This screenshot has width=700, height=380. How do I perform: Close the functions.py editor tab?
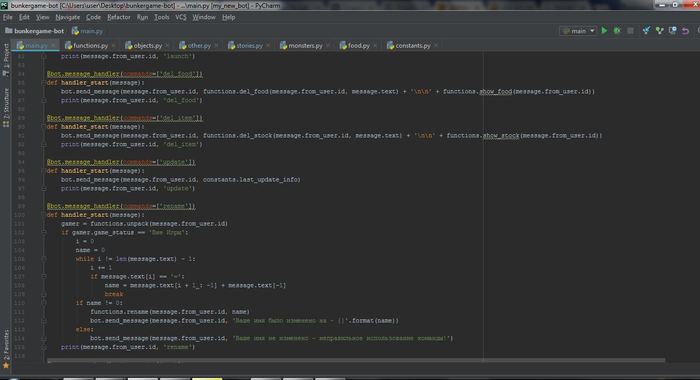[113, 46]
